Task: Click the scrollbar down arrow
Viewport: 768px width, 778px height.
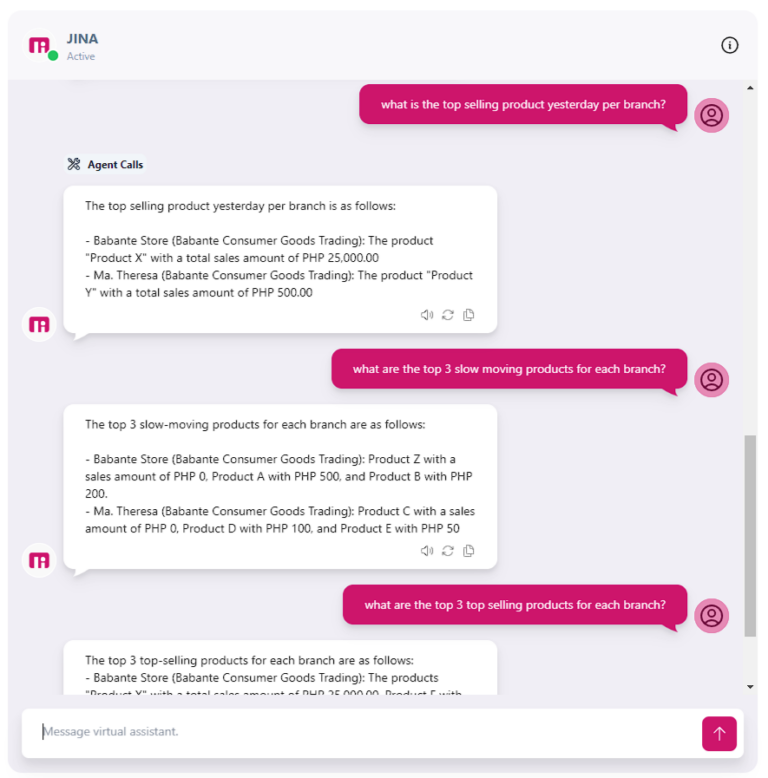Action: click(750, 687)
